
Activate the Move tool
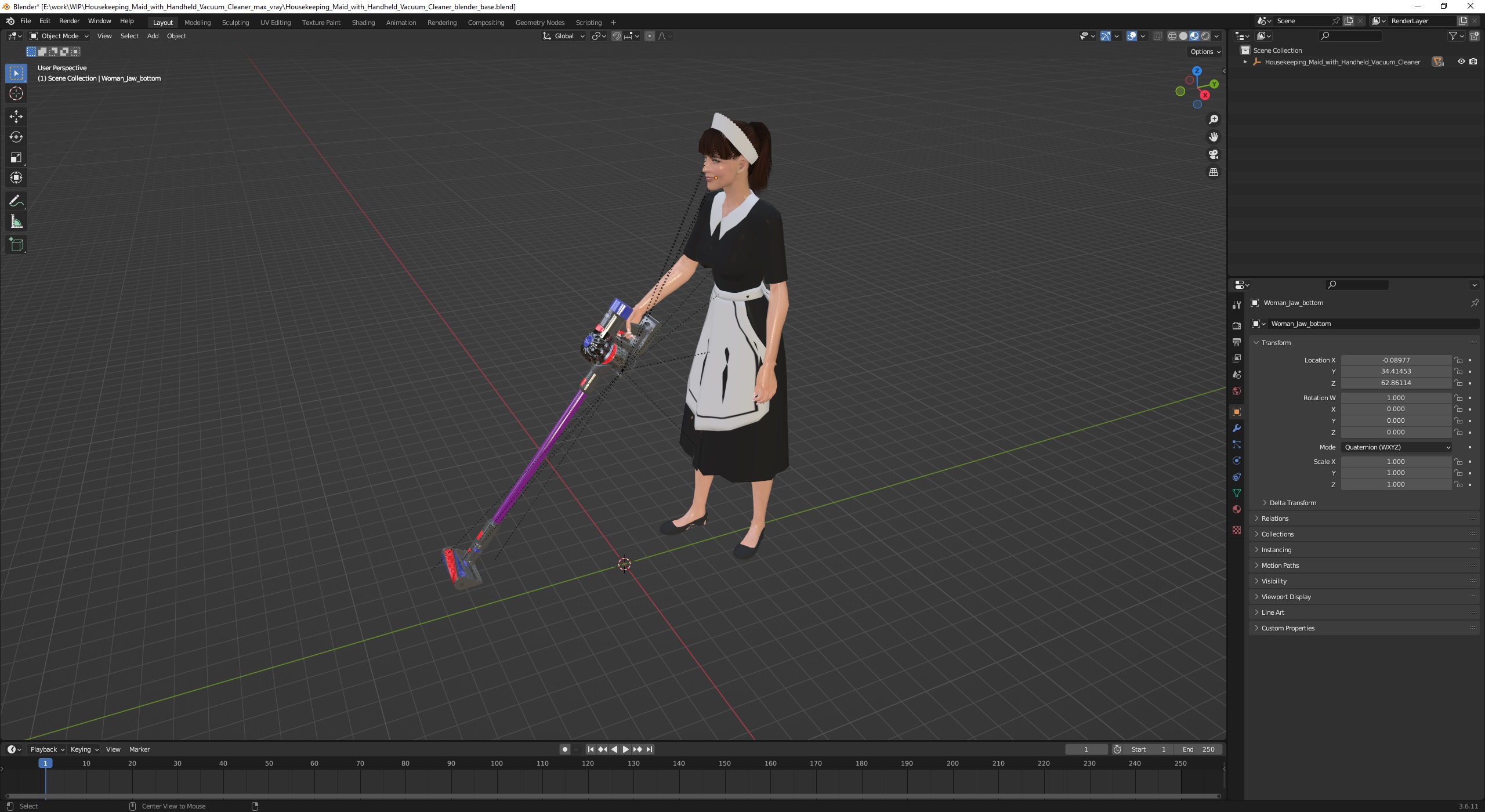click(x=16, y=117)
